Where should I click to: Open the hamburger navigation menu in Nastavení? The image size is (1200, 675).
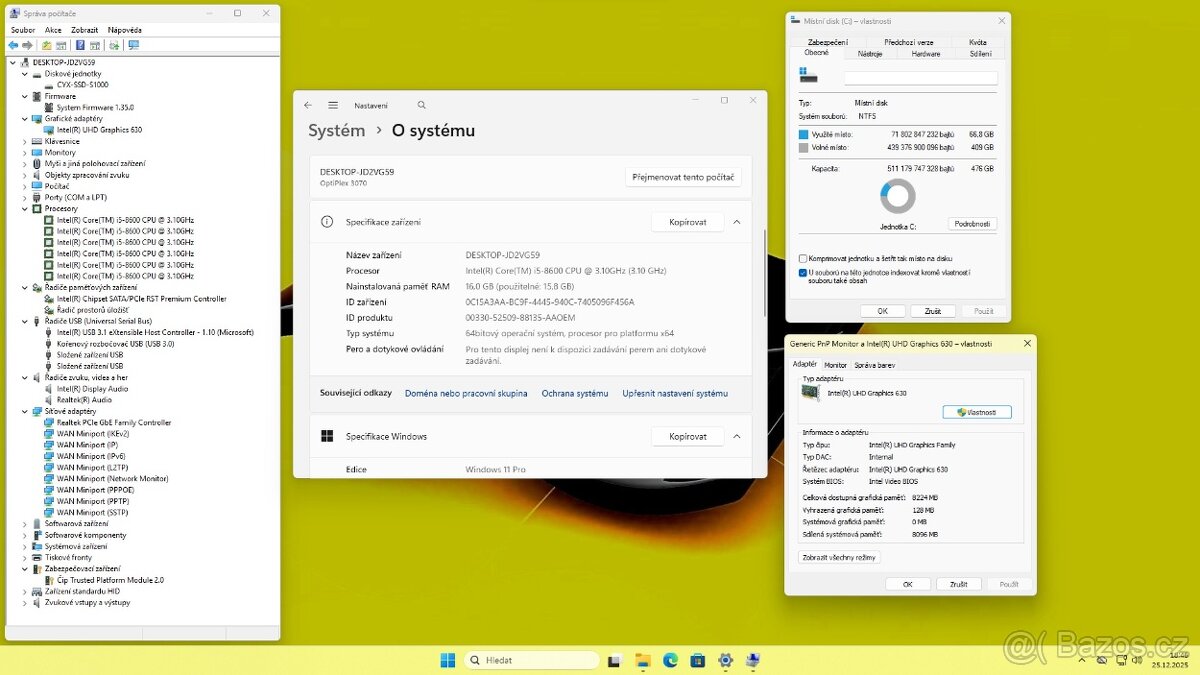point(333,105)
